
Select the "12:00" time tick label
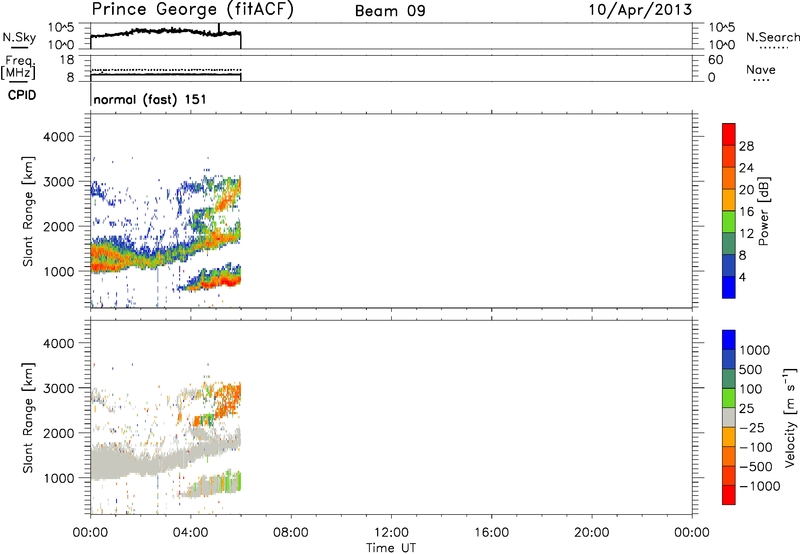coord(391,533)
